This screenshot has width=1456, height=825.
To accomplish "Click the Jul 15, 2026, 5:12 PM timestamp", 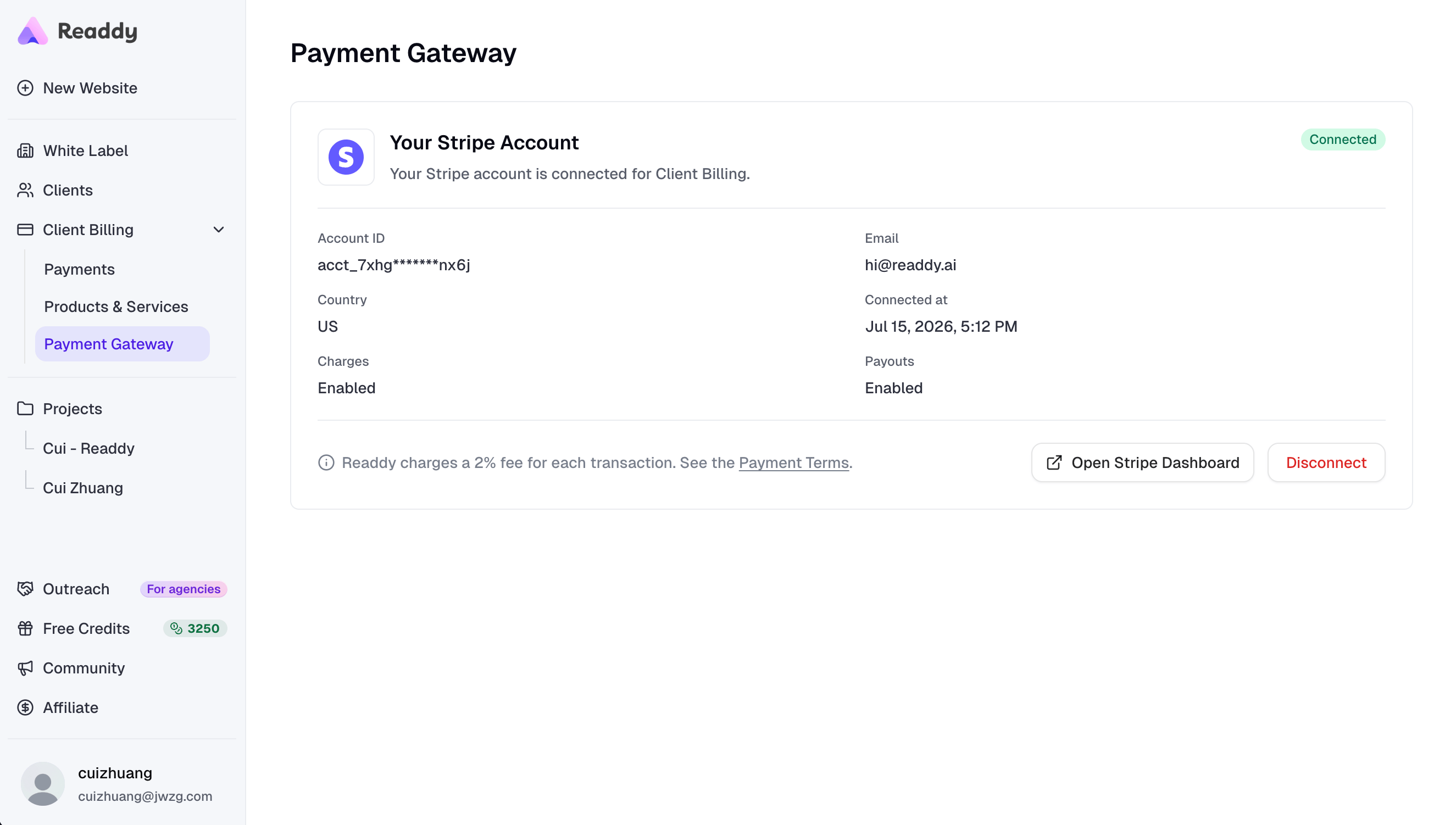I will tap(941, 326).
